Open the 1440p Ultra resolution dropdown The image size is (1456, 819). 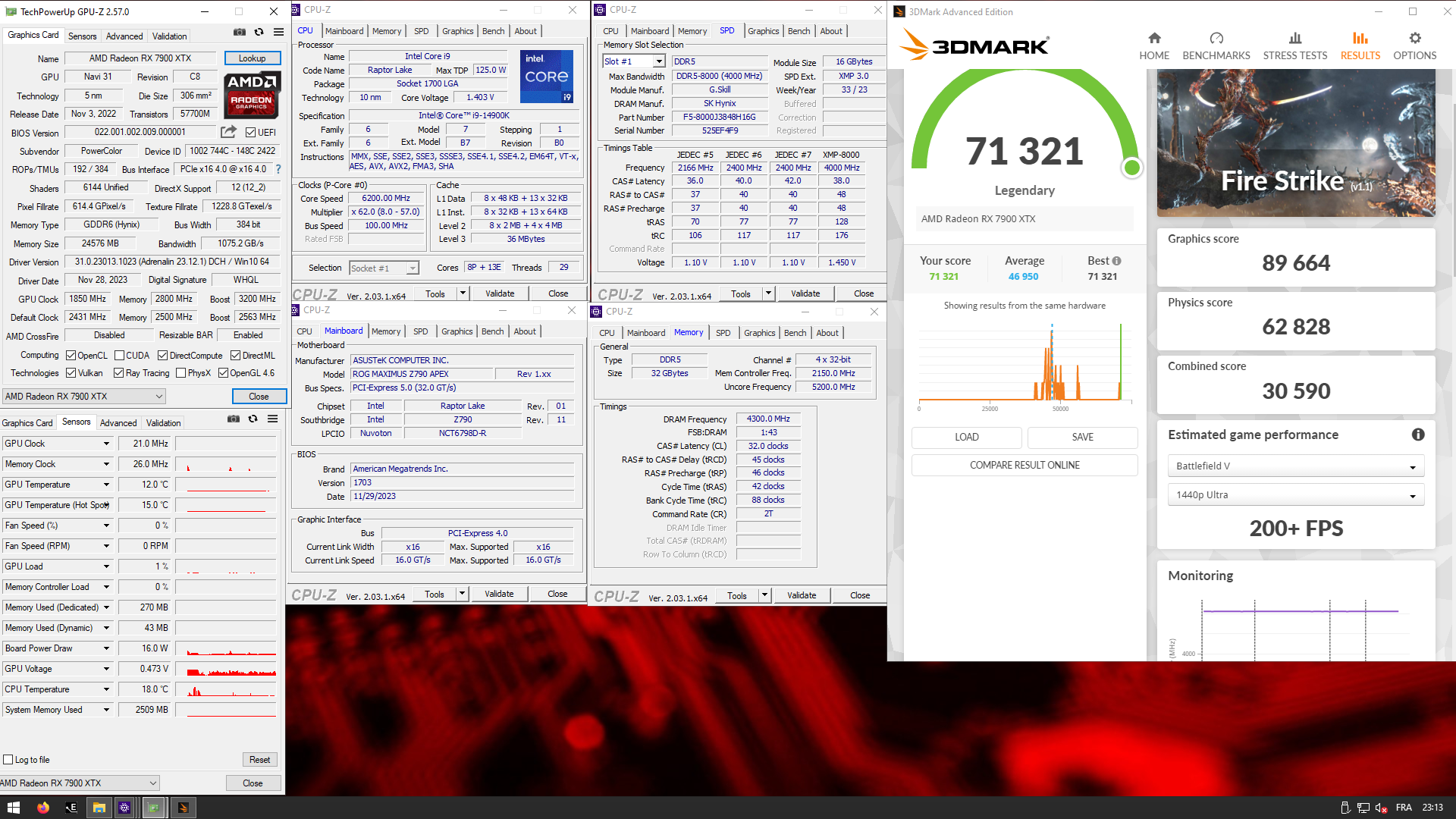(1296, 494)
